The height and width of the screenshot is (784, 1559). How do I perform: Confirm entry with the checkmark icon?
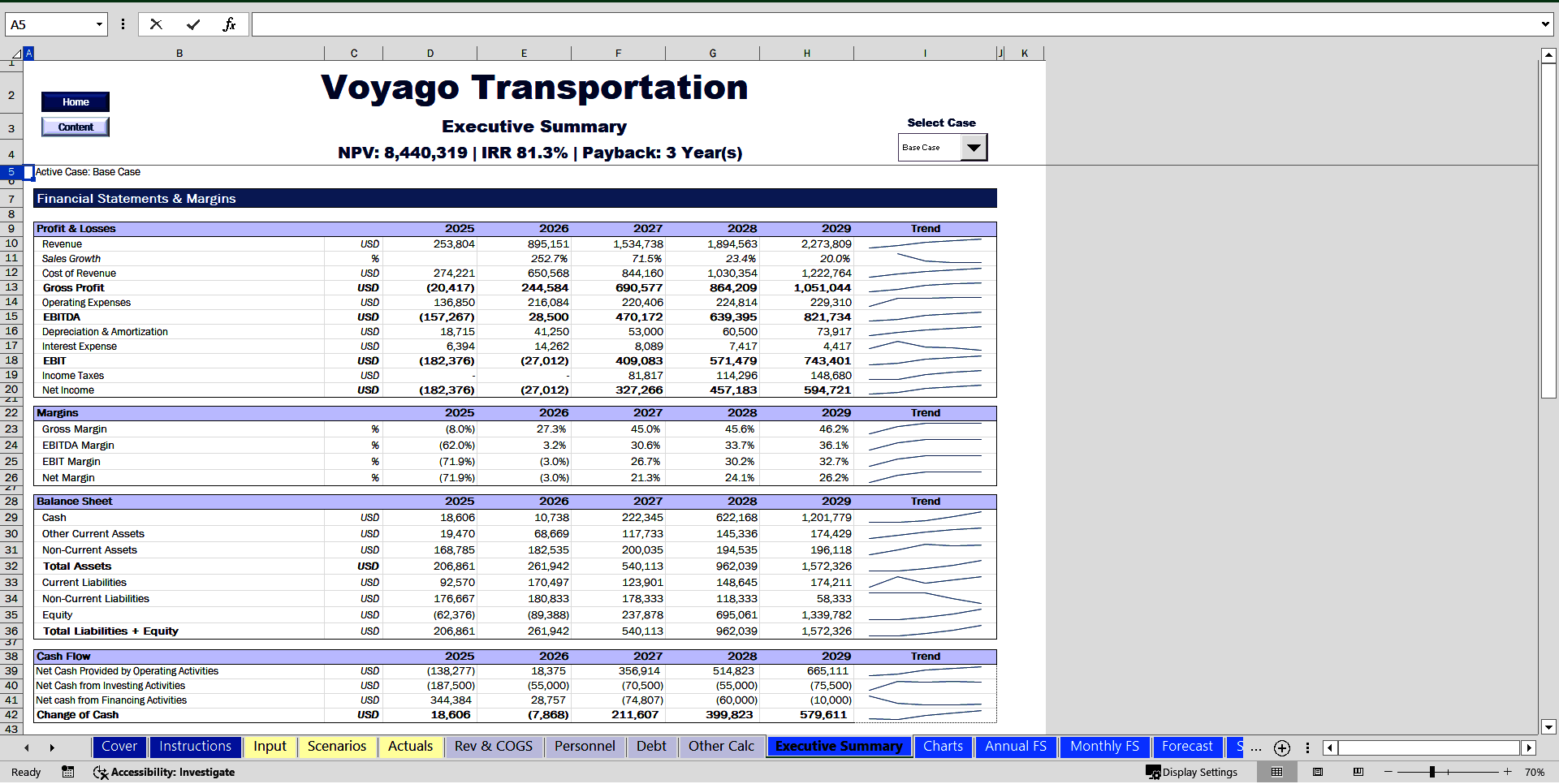point(193,24)
